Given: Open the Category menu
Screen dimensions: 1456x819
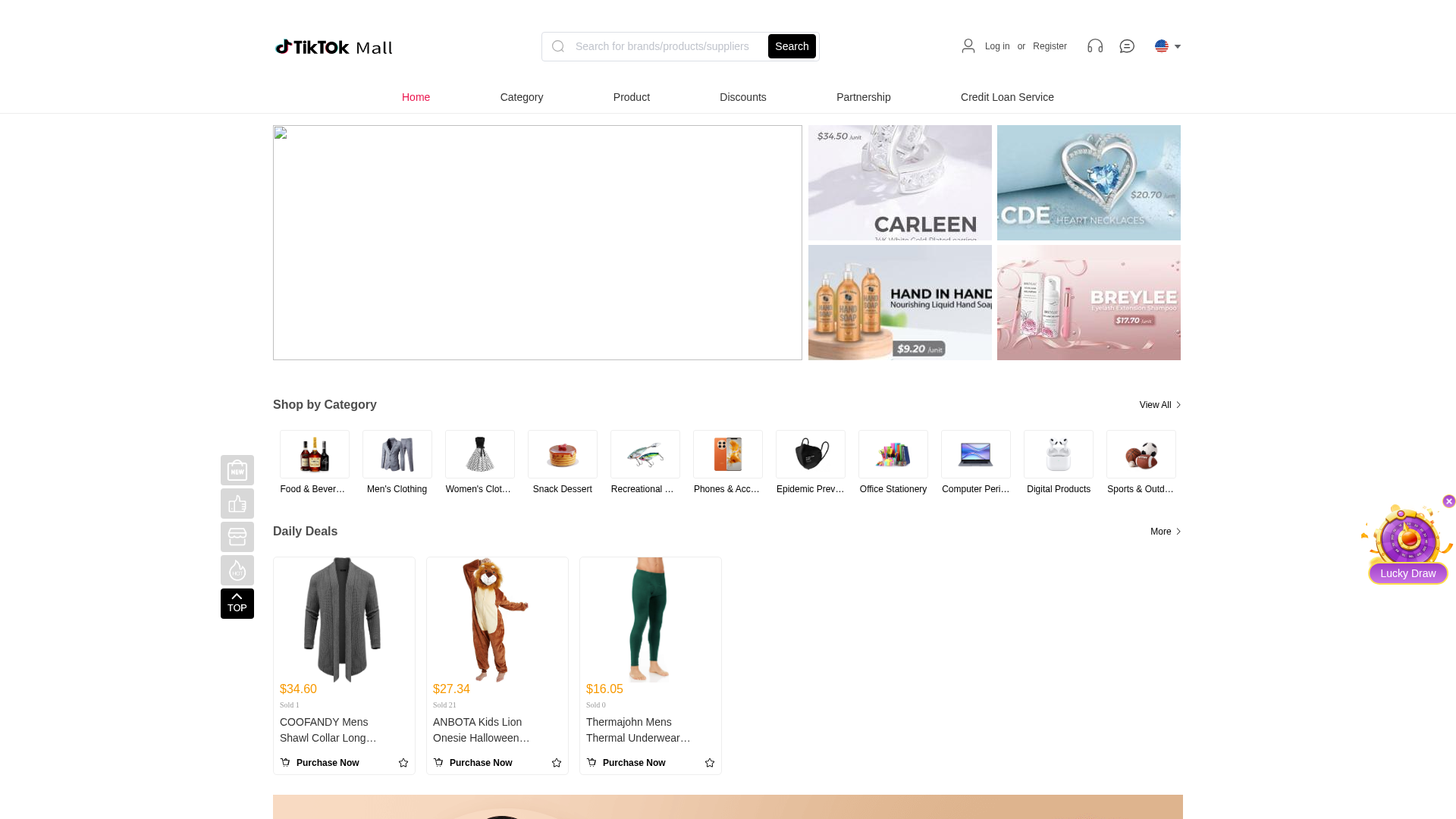Looking at the screenshot, I should pos(522,97).
